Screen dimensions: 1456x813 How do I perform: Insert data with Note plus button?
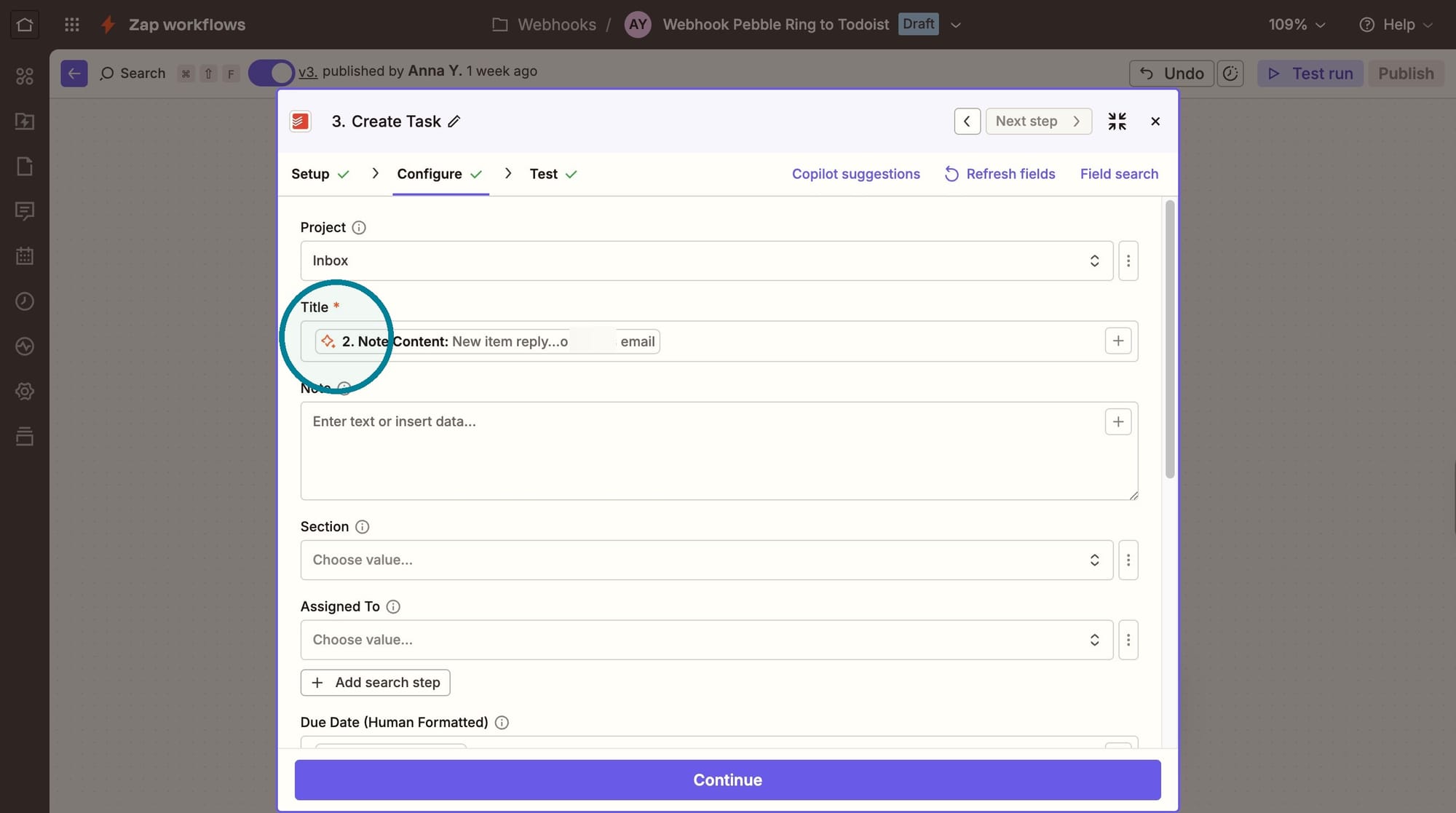click(1118, 421)
